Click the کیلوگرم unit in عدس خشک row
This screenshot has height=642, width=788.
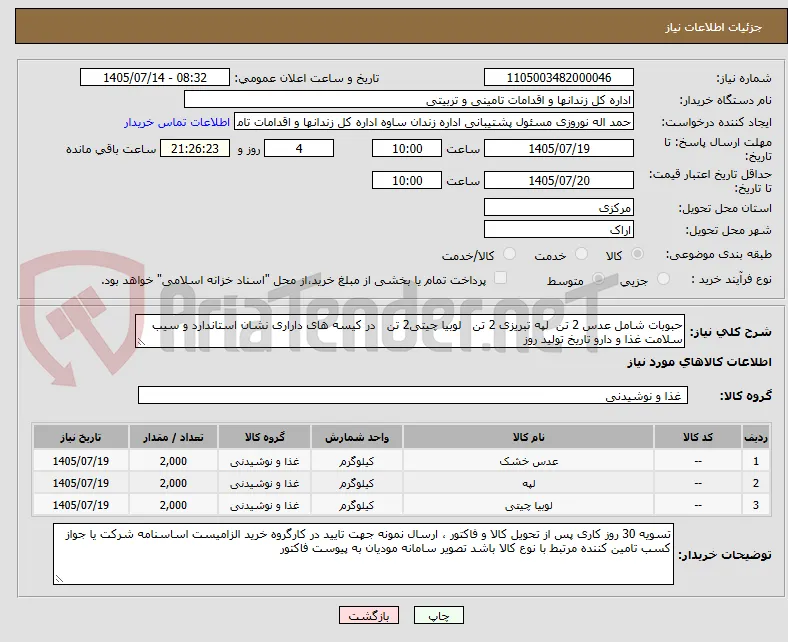coord(356,461)
